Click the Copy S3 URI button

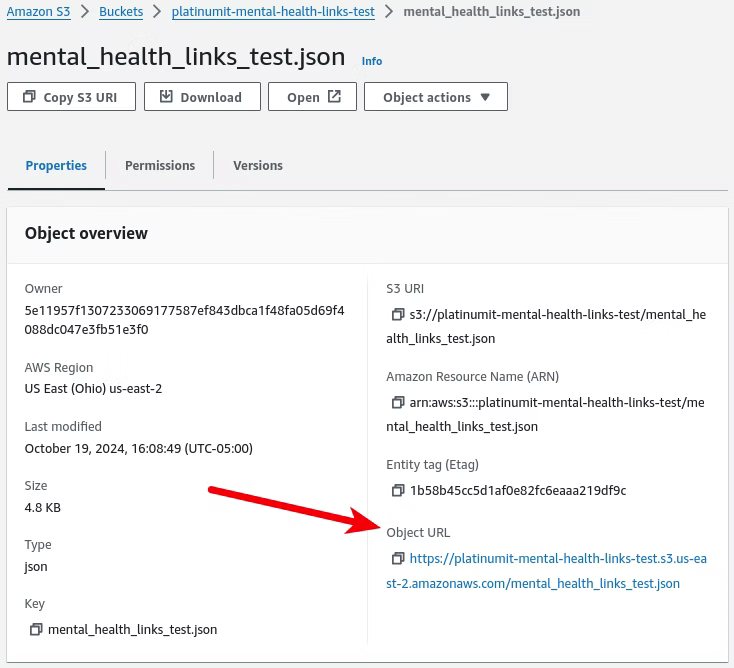(71, 97)
